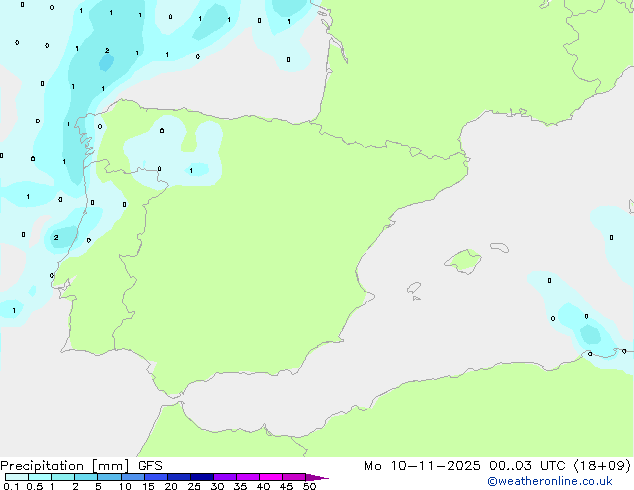The image size is (634, 490).
Task: Click Menorca island outline on the map
Action: pyautogui.click(x=499, y=247)
